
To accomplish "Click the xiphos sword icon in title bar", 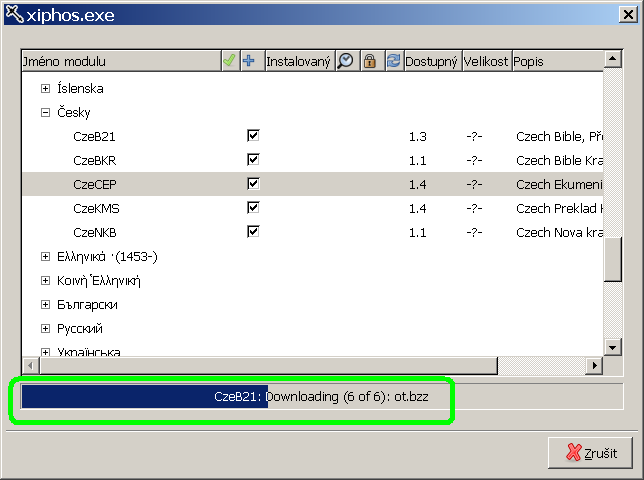I will 13,13.
